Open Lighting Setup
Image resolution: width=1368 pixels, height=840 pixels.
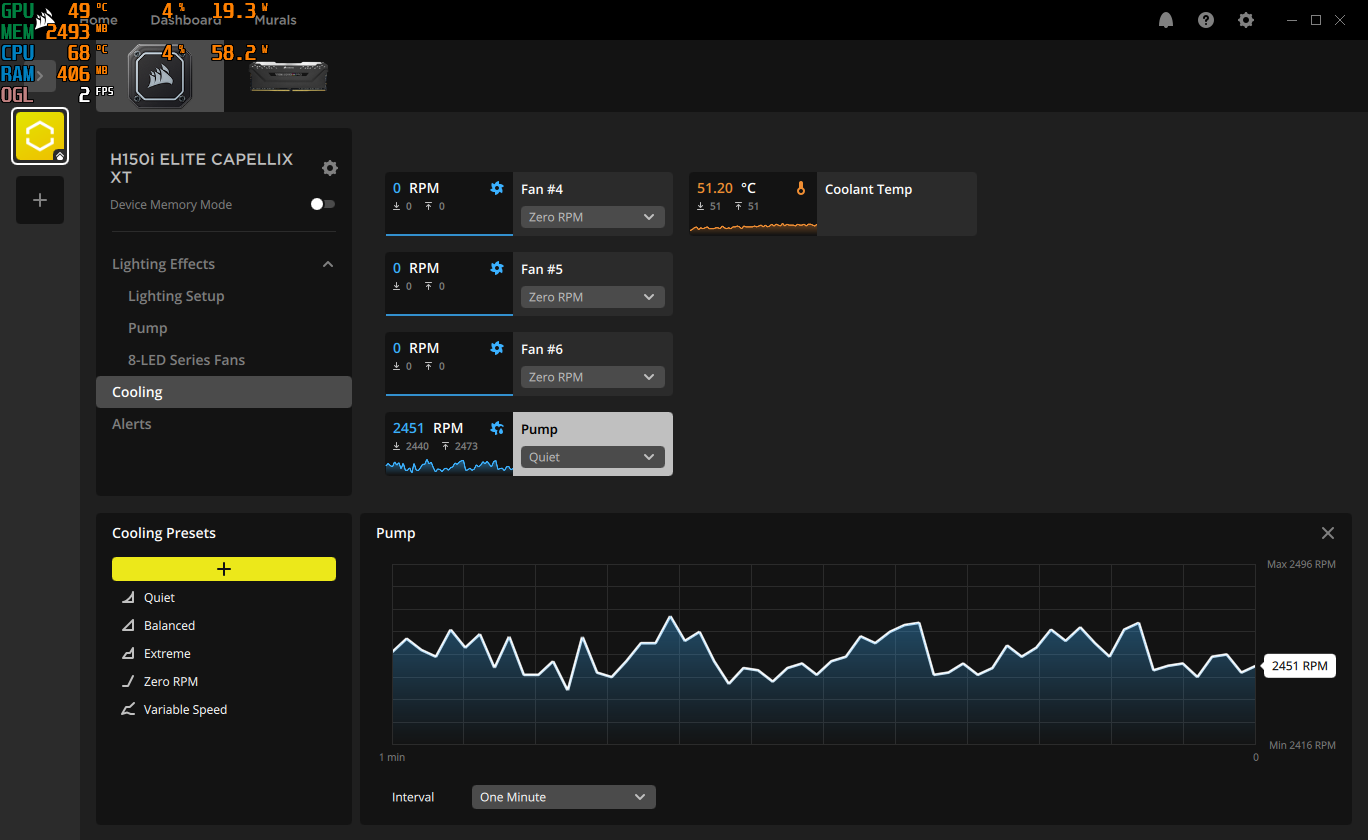pyautogui.click(x=176, y=296)
